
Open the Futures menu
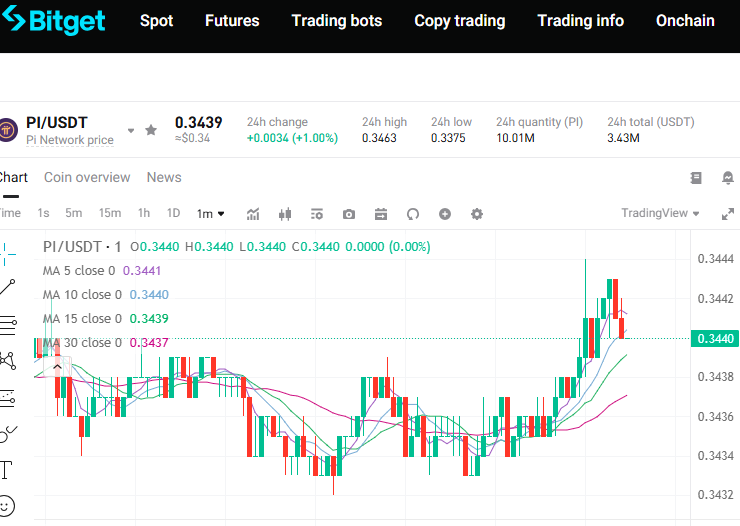coord(231,21)
